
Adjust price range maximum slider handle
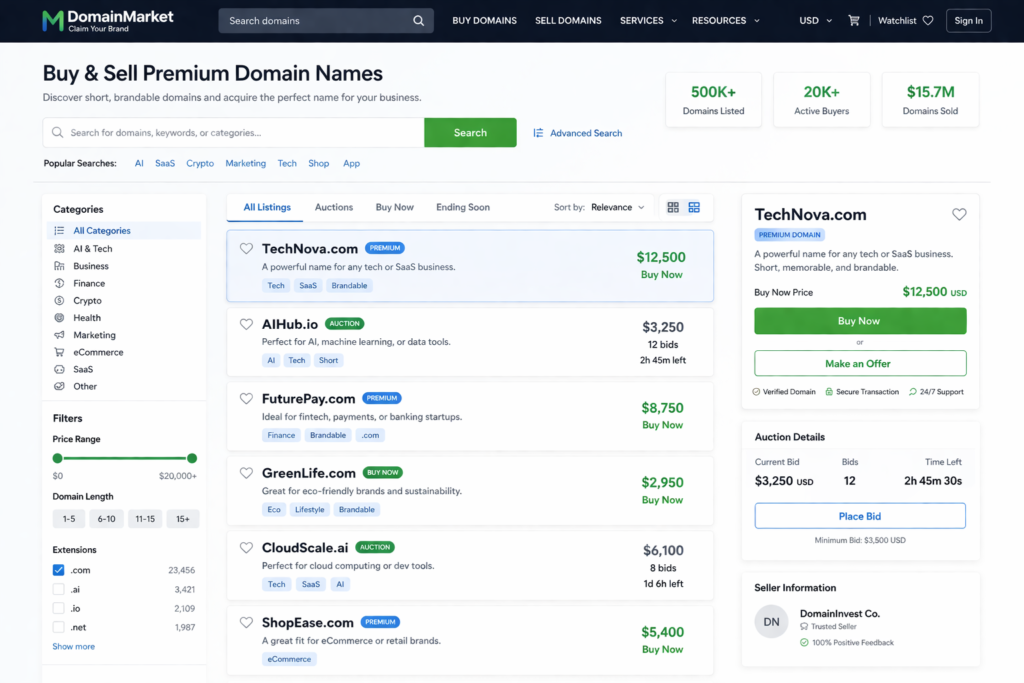tap(192, 458)
